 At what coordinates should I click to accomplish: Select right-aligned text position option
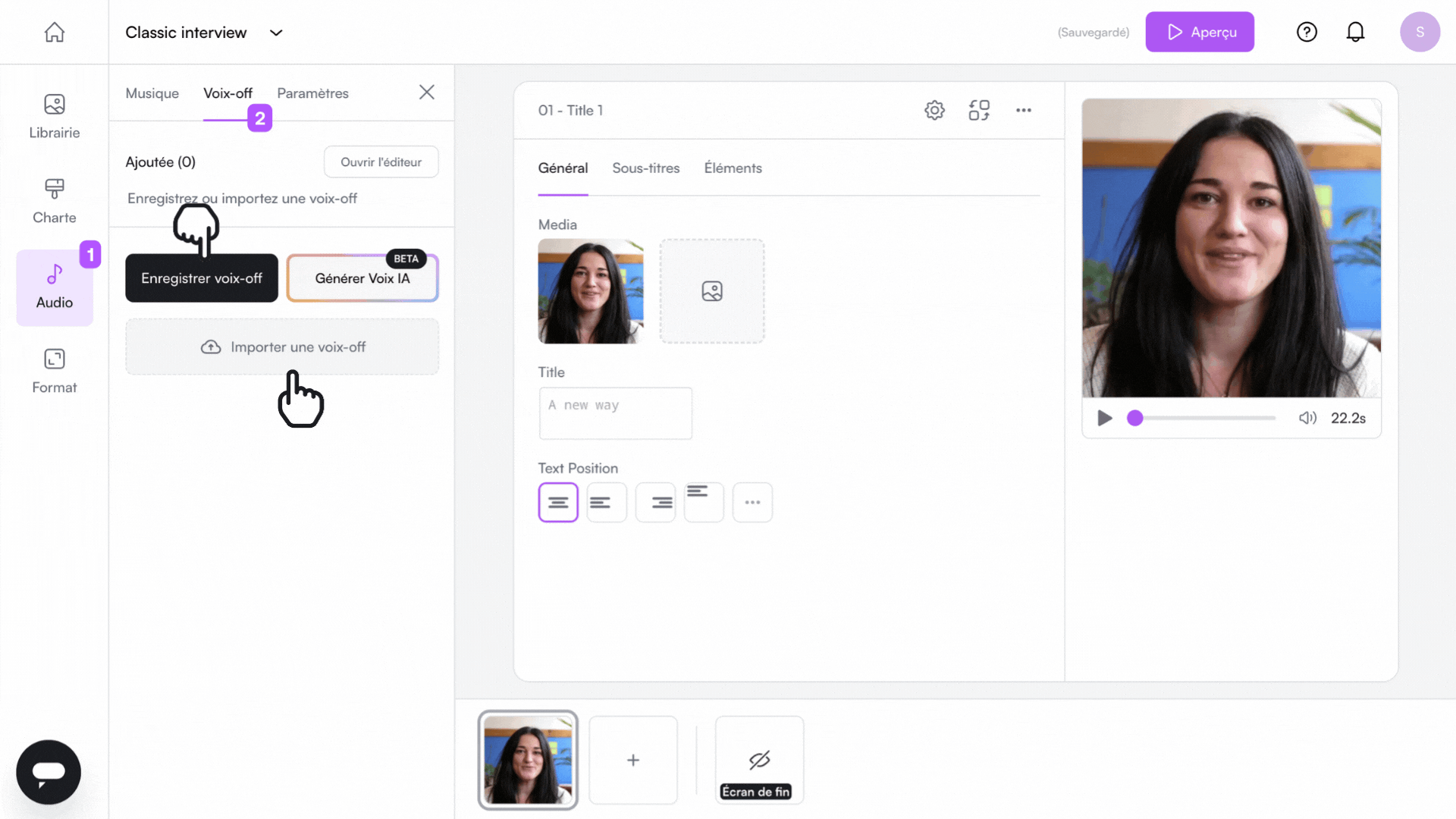click(655, 502)
